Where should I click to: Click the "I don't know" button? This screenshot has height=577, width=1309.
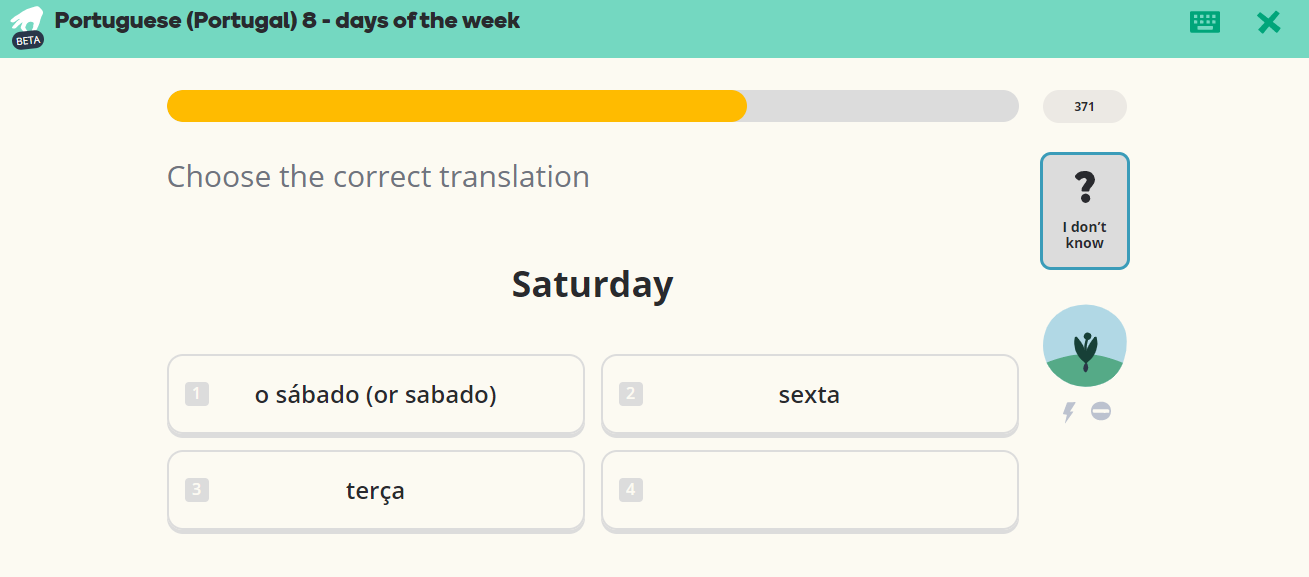[1085, 211]
